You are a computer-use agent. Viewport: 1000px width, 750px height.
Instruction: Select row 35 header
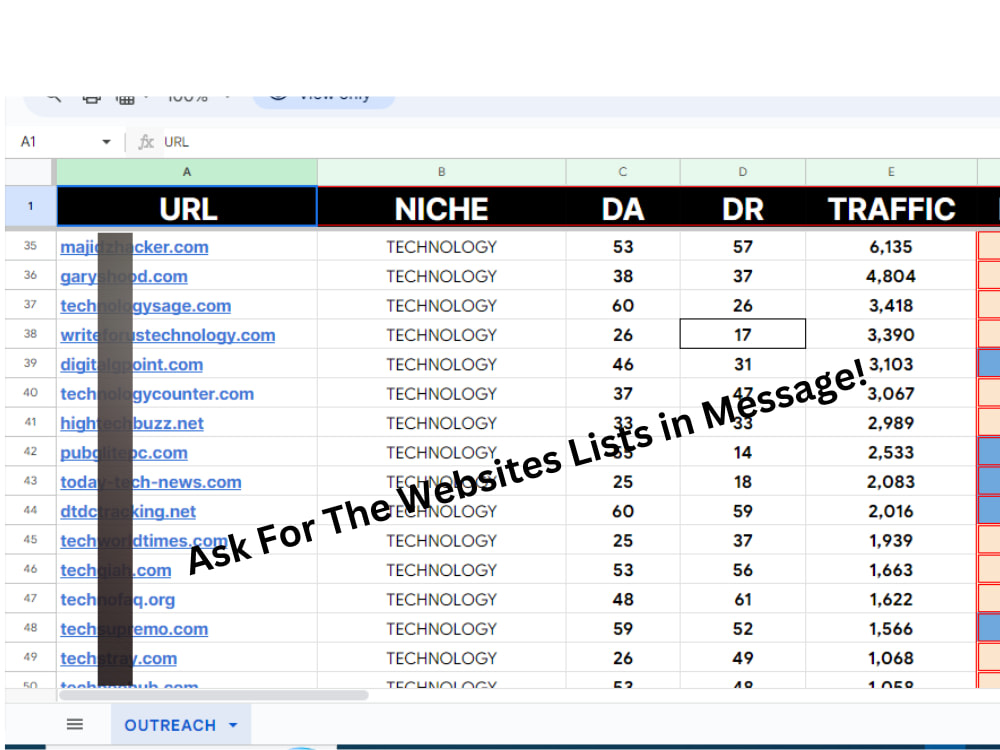[30, 246]
